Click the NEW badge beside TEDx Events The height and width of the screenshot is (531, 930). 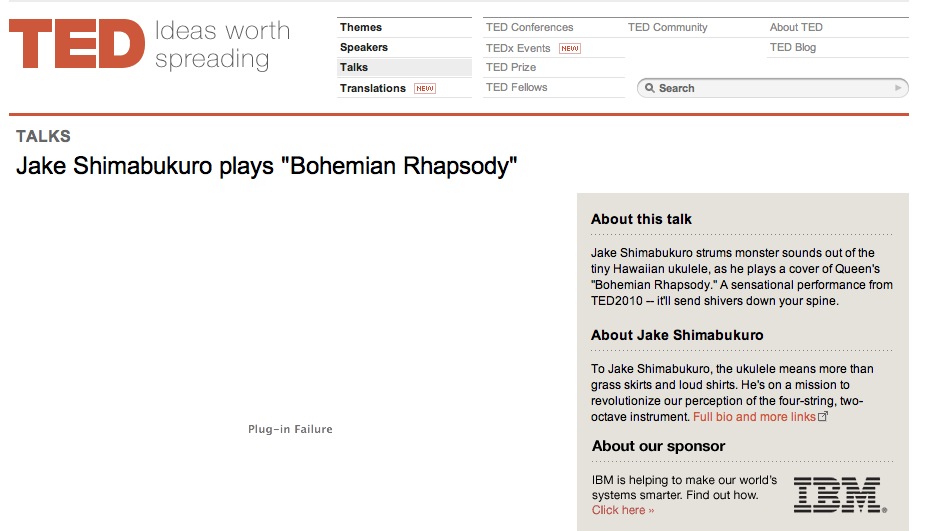(570, 49)
